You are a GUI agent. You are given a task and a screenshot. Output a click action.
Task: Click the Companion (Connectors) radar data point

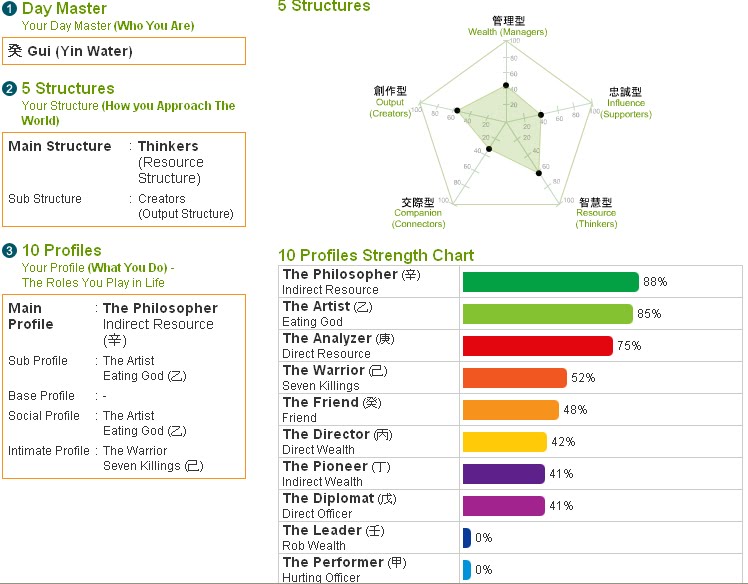pyautogui.click(x=489, y=149)
